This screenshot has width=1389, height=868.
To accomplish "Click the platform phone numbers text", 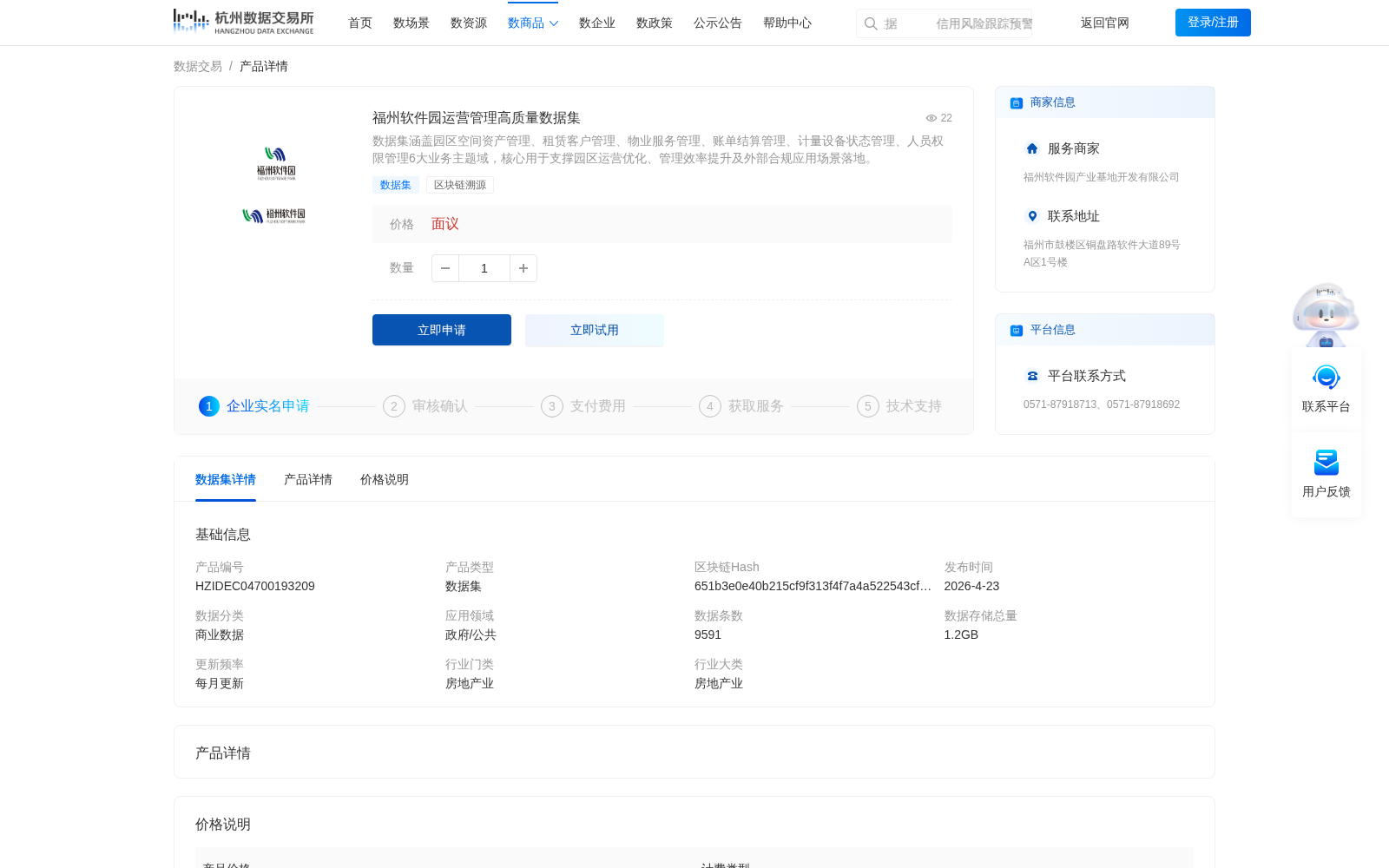I will [1102, 404].
